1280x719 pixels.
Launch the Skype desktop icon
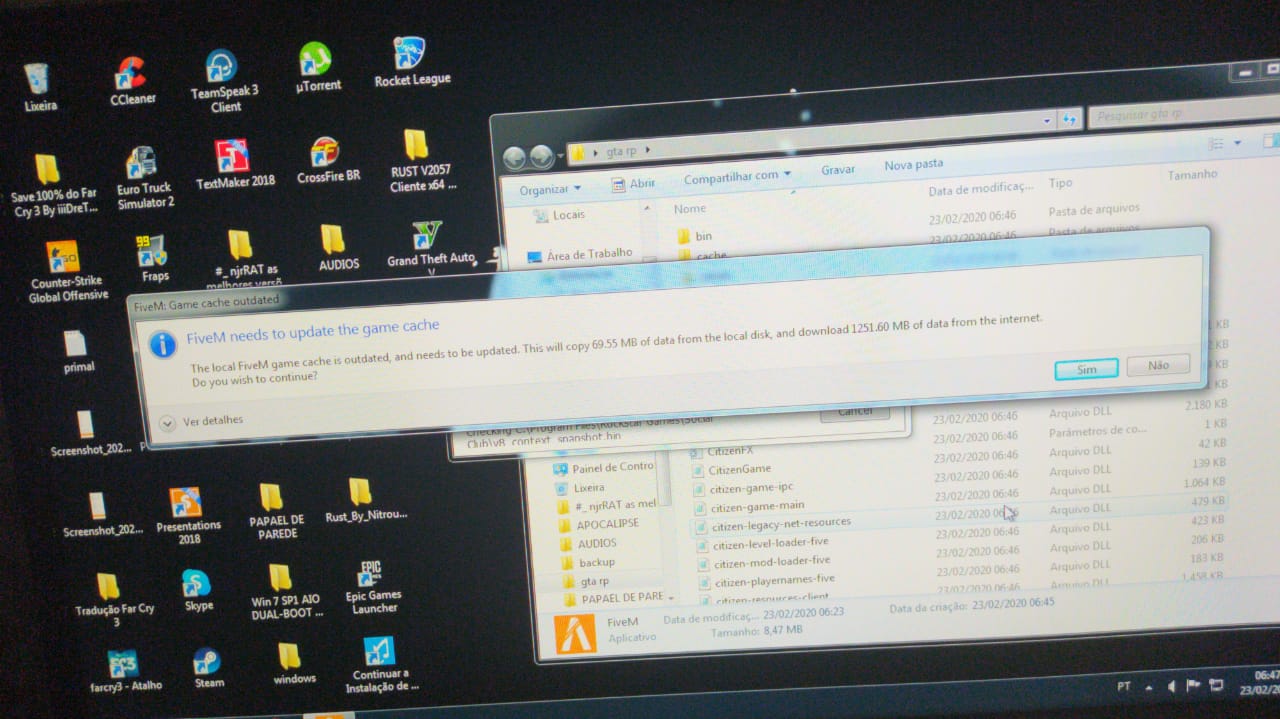pyautogui.click(x=198, y=590)
